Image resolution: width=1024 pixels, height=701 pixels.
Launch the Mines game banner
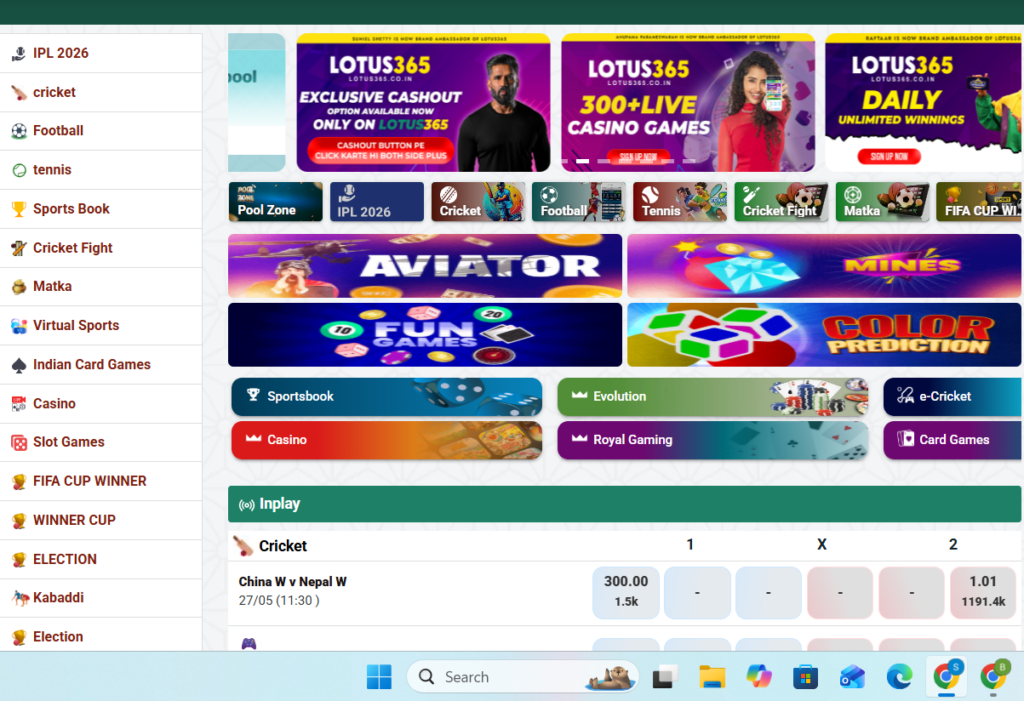tap(824, 266)
